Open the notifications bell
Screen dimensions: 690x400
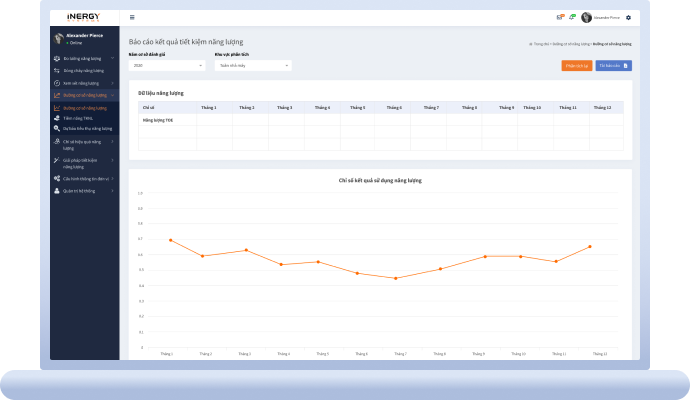click(x=572, y=17)
